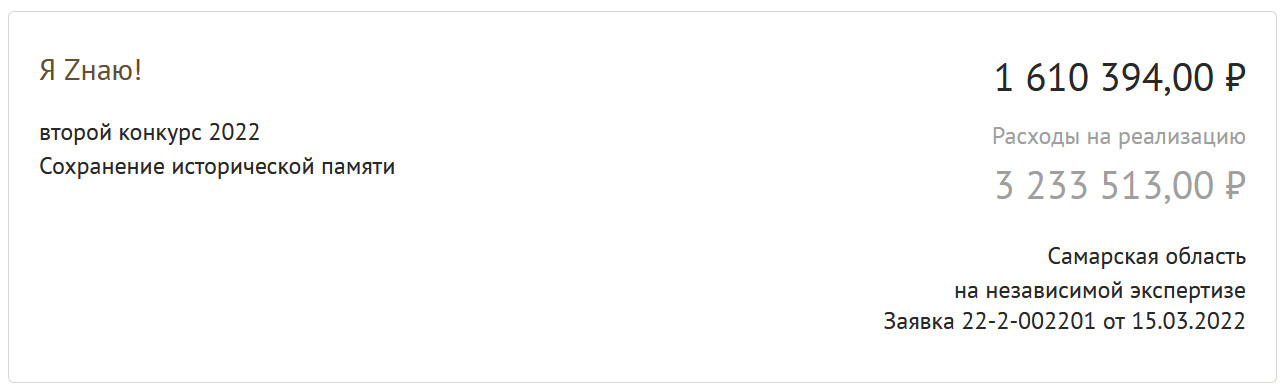Click the 'Расходы на реализацию' label
Image resolution: width=1286 pixels, height=389 pixels.
click(1119, 137)
